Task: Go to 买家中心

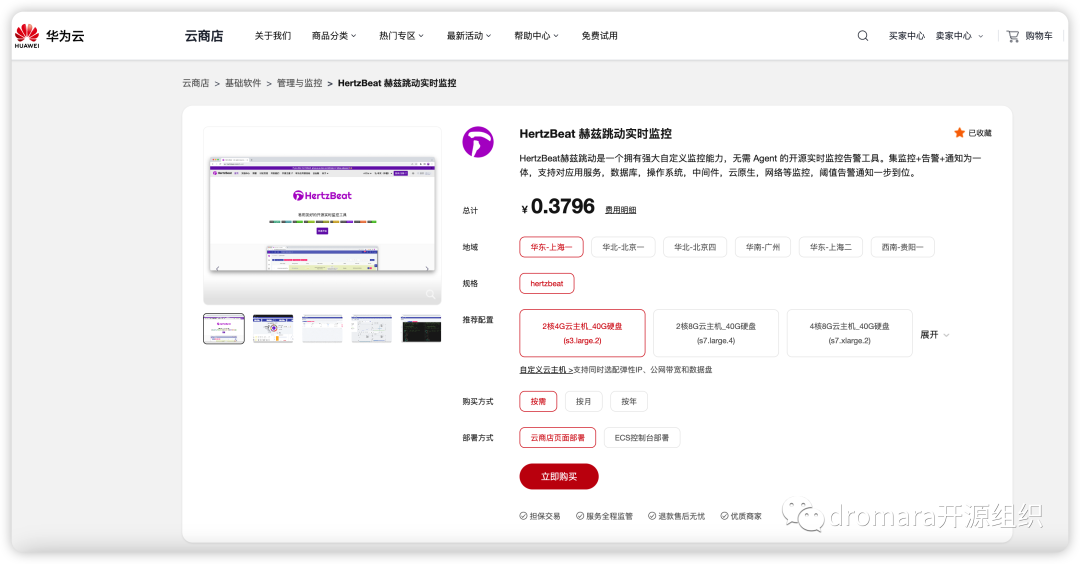Action: 906,36
